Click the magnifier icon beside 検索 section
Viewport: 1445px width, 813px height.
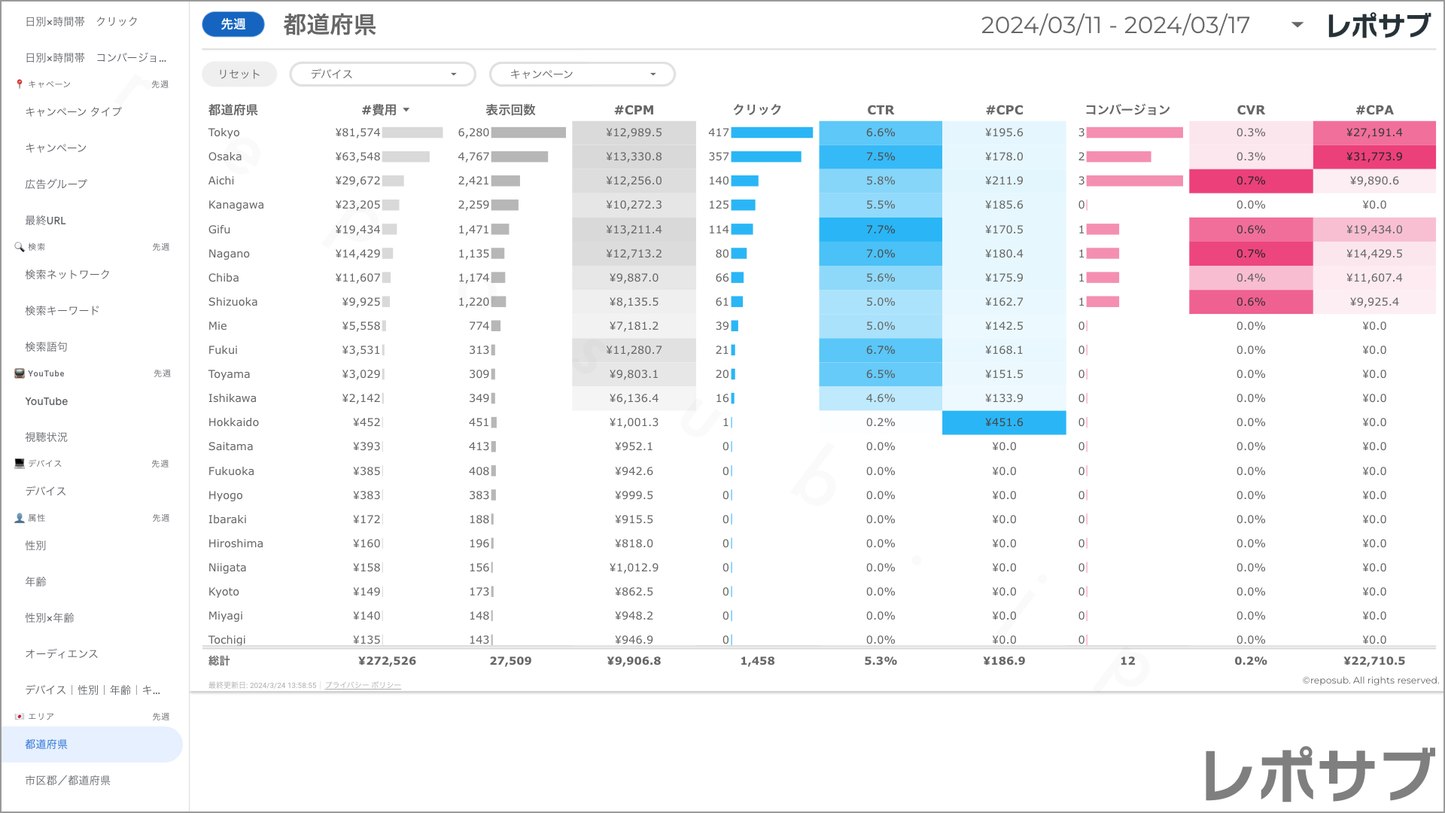[19, 247]
